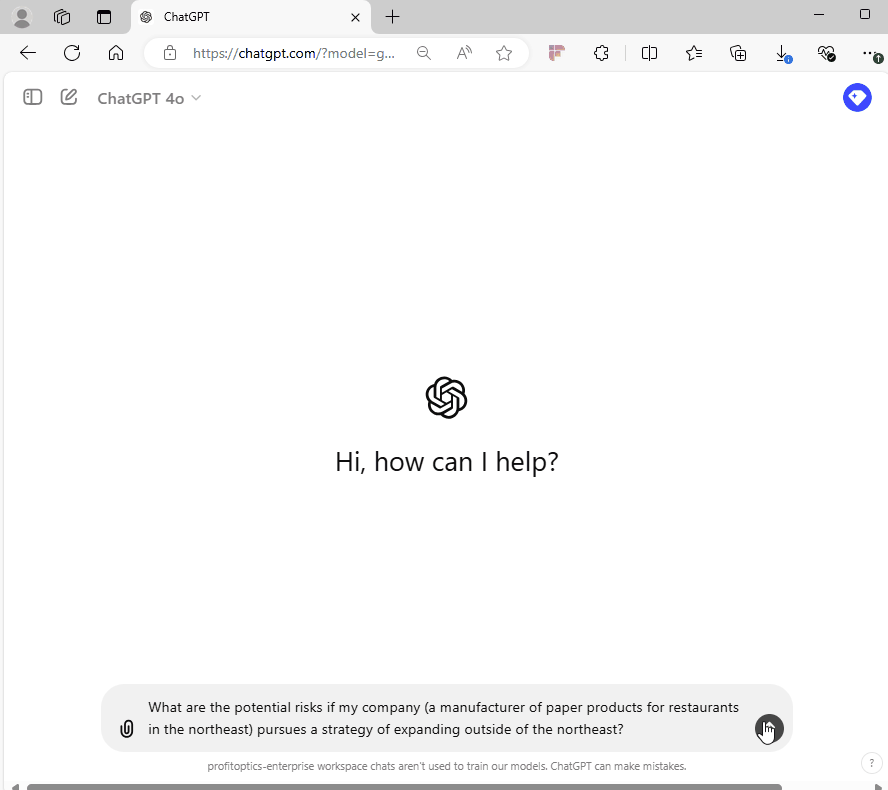This screenshot has height=790, width=888.
Task: Open a new browser tab
Action: 392,17
